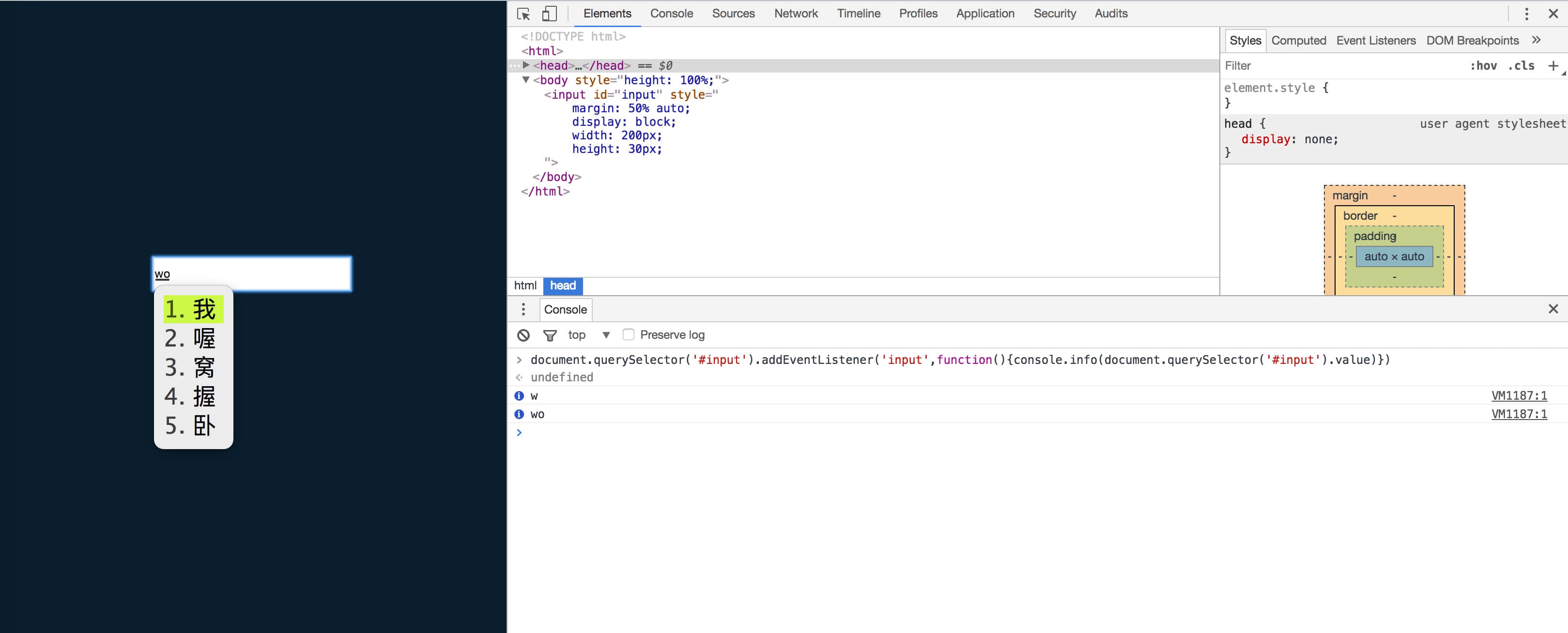Expand the head element node

(x=526, y=65)
